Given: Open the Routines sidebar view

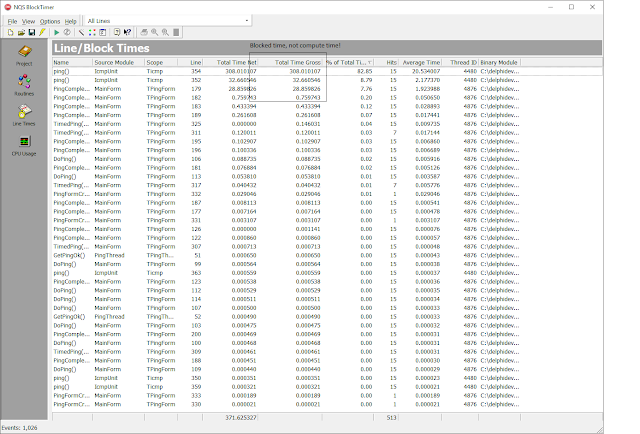Looking at the screenshot, I should [x=24, y=86].
